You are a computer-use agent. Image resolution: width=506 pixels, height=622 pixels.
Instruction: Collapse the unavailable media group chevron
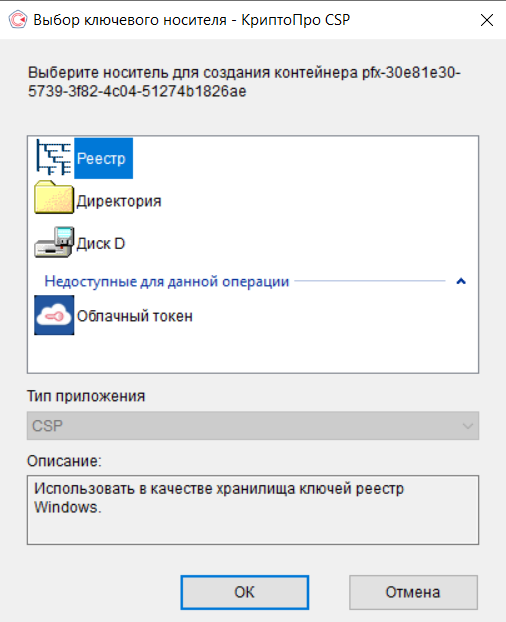tap(461, 281)
